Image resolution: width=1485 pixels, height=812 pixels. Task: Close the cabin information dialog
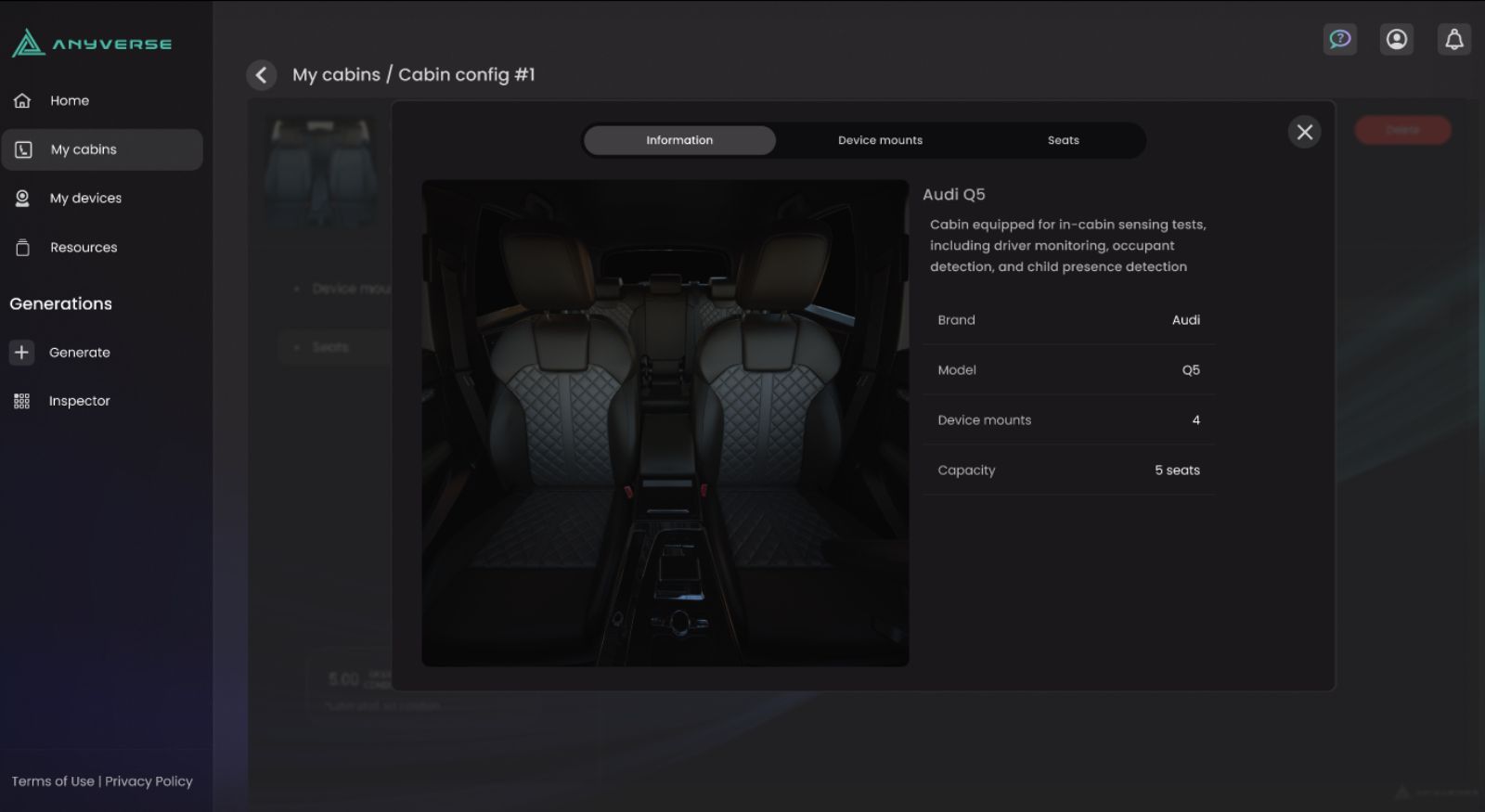1304,132
